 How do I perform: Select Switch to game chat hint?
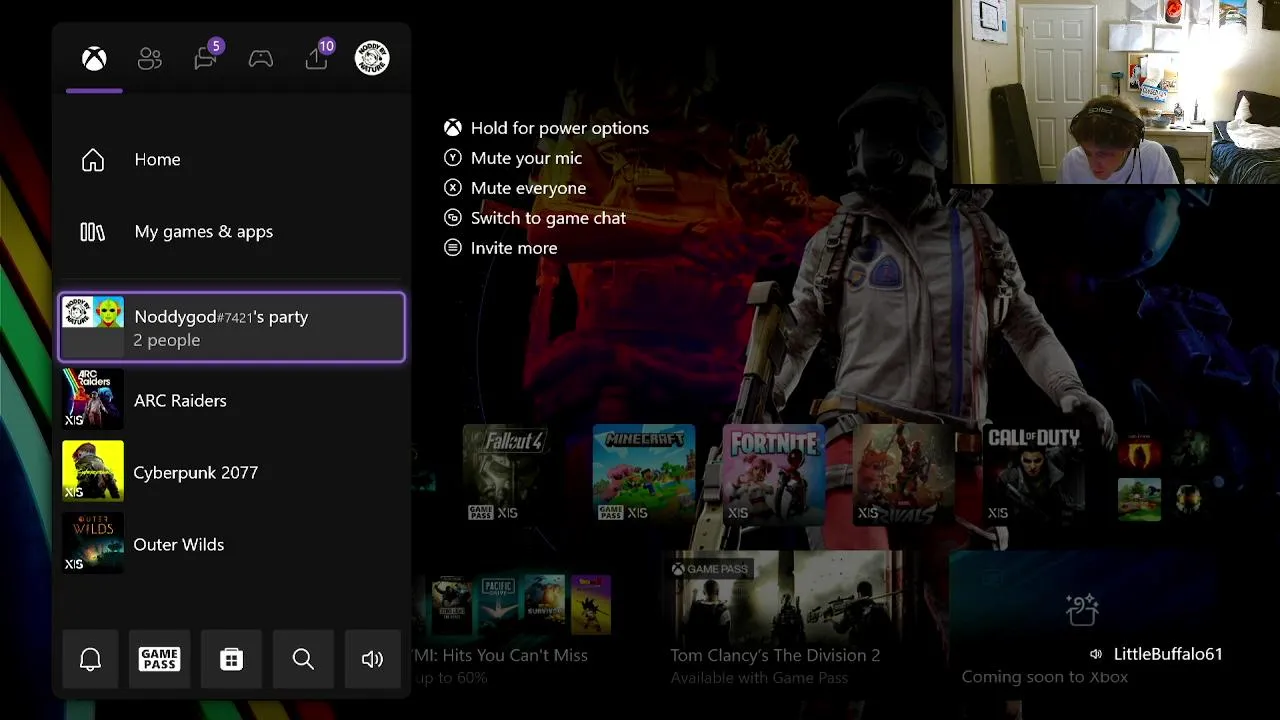(x=535, y=218)
